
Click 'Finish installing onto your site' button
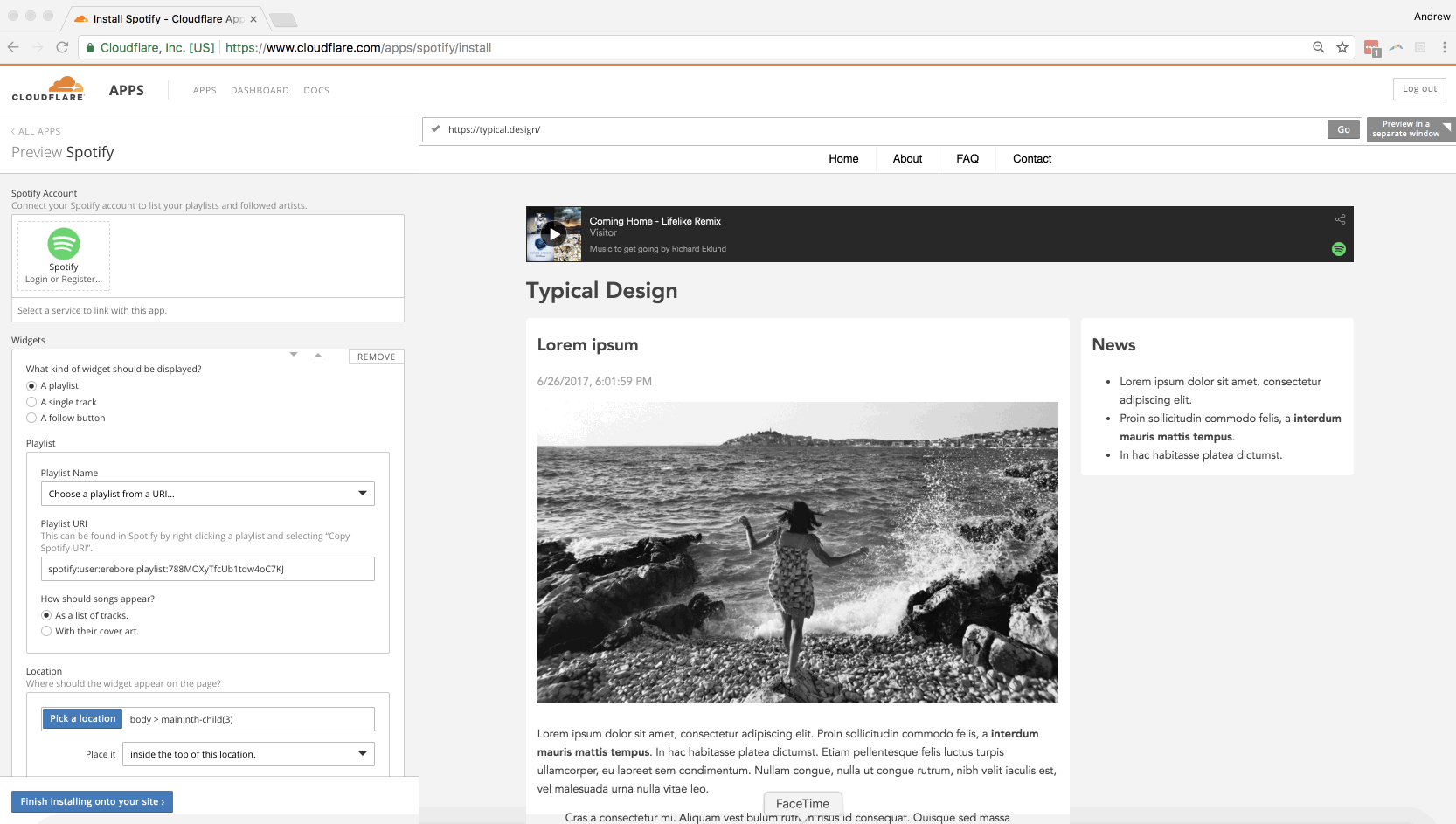(92, 801)
